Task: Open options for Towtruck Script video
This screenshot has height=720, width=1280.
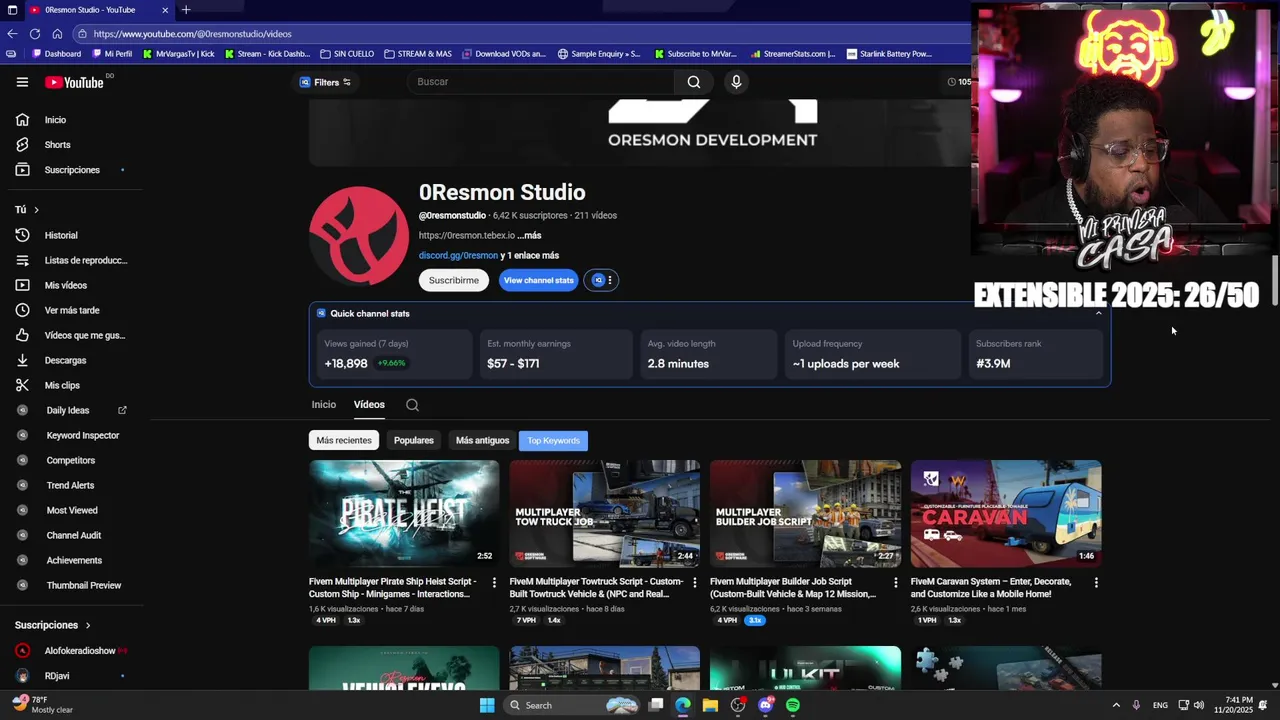Action: point(695,582)
